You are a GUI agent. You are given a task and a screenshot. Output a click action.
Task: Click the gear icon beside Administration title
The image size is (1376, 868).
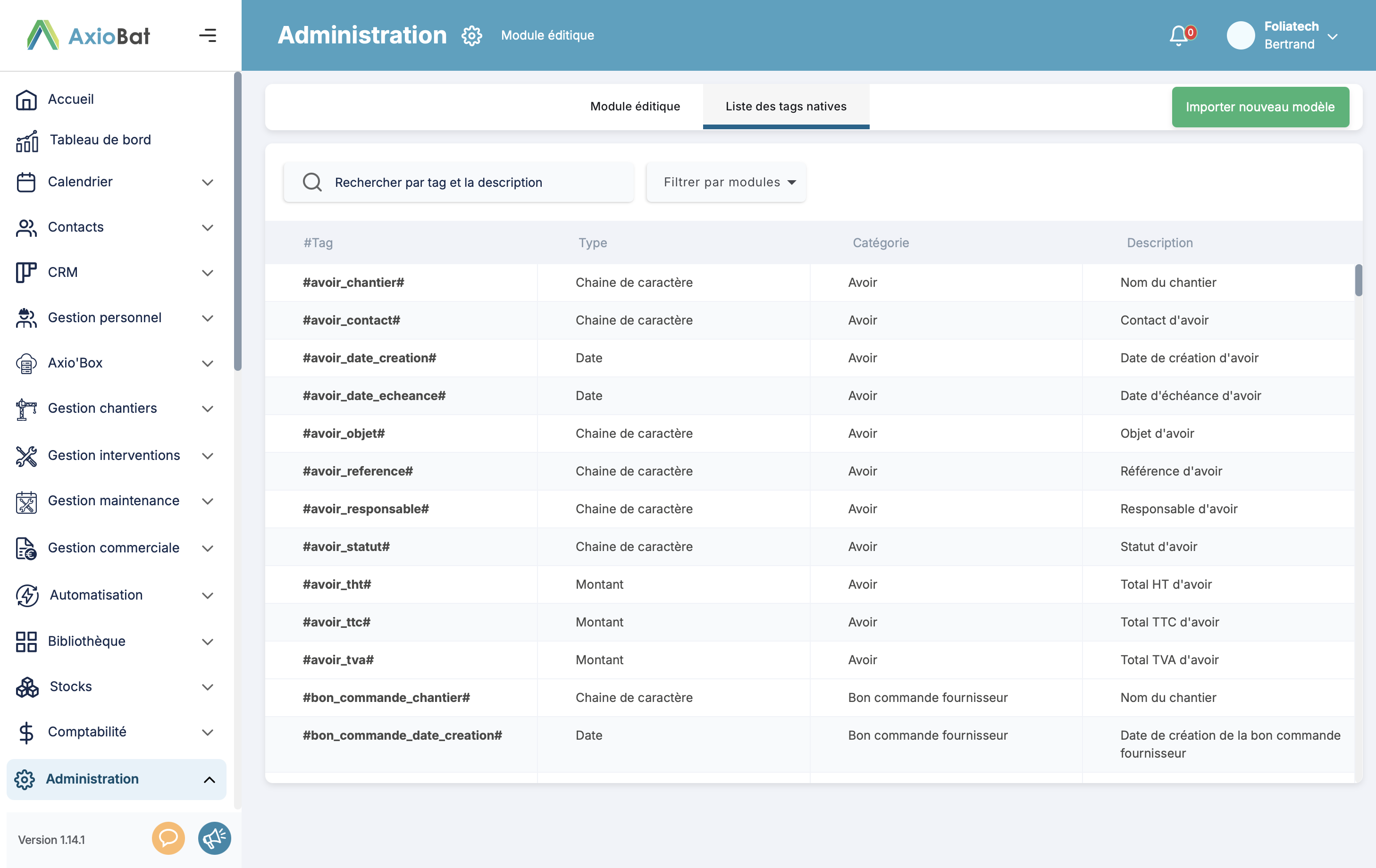tap(471, 35)
